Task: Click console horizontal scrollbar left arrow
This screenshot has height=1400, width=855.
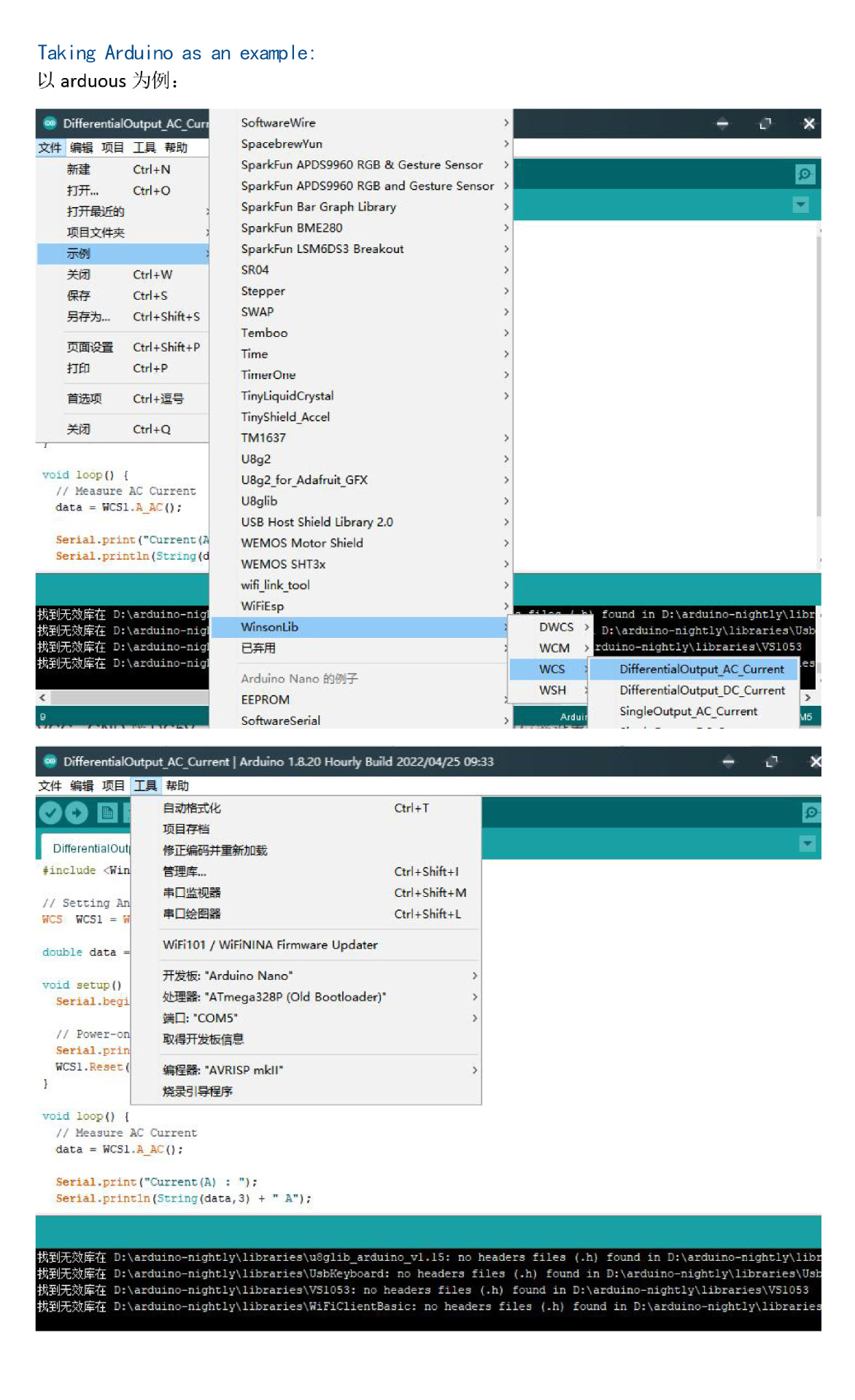Action: tap(42, 698)
